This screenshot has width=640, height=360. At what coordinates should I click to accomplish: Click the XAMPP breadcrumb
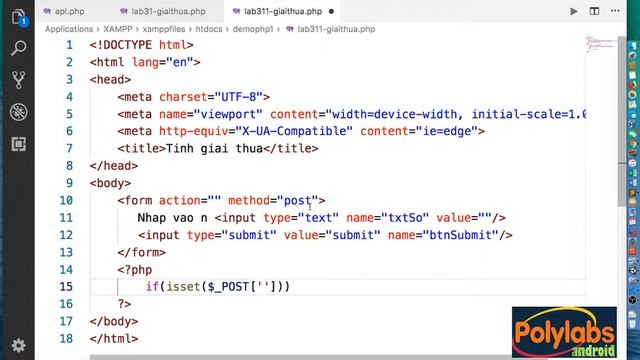pyautogui.click(x=118, y=29)
